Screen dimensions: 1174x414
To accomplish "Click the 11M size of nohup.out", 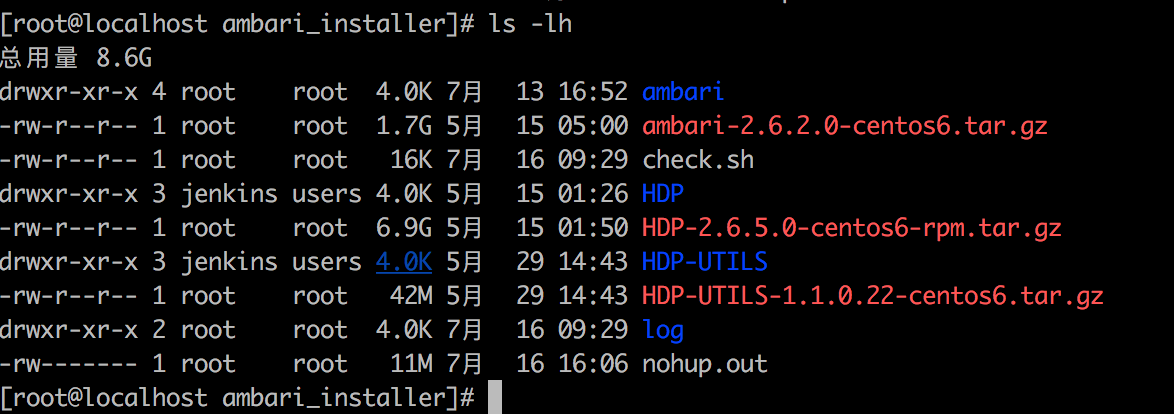I will [x=411, y=364].
